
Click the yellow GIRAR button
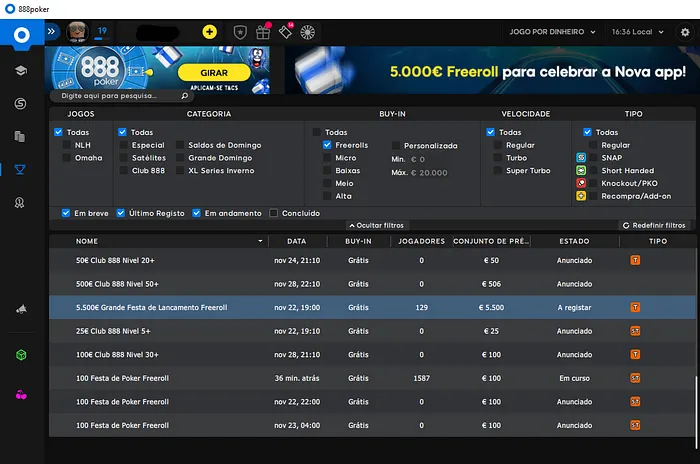[214, 73]
